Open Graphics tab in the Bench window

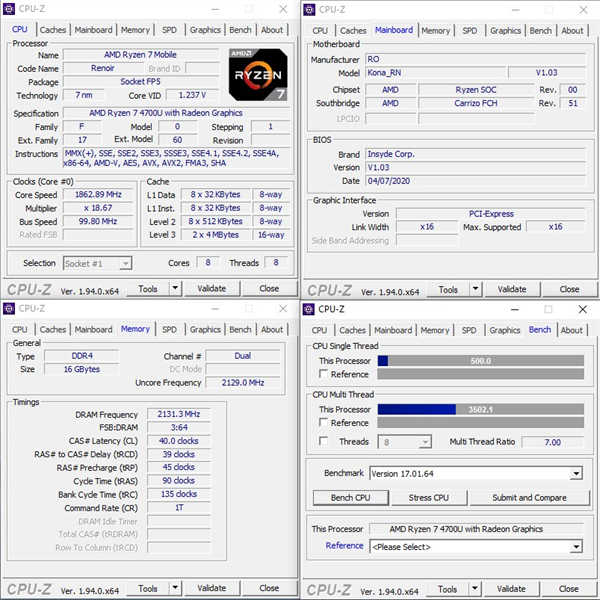[x=505, y=330]
